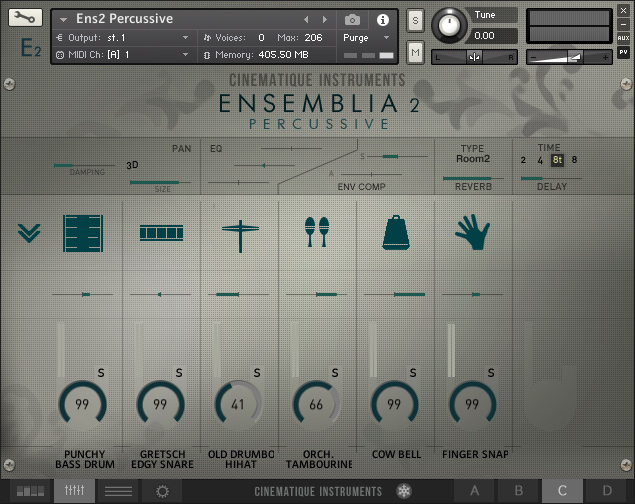This screenshot has width=635, height=504.
Task: Expand the double chevron arrow panel
Action: (29, 233)
